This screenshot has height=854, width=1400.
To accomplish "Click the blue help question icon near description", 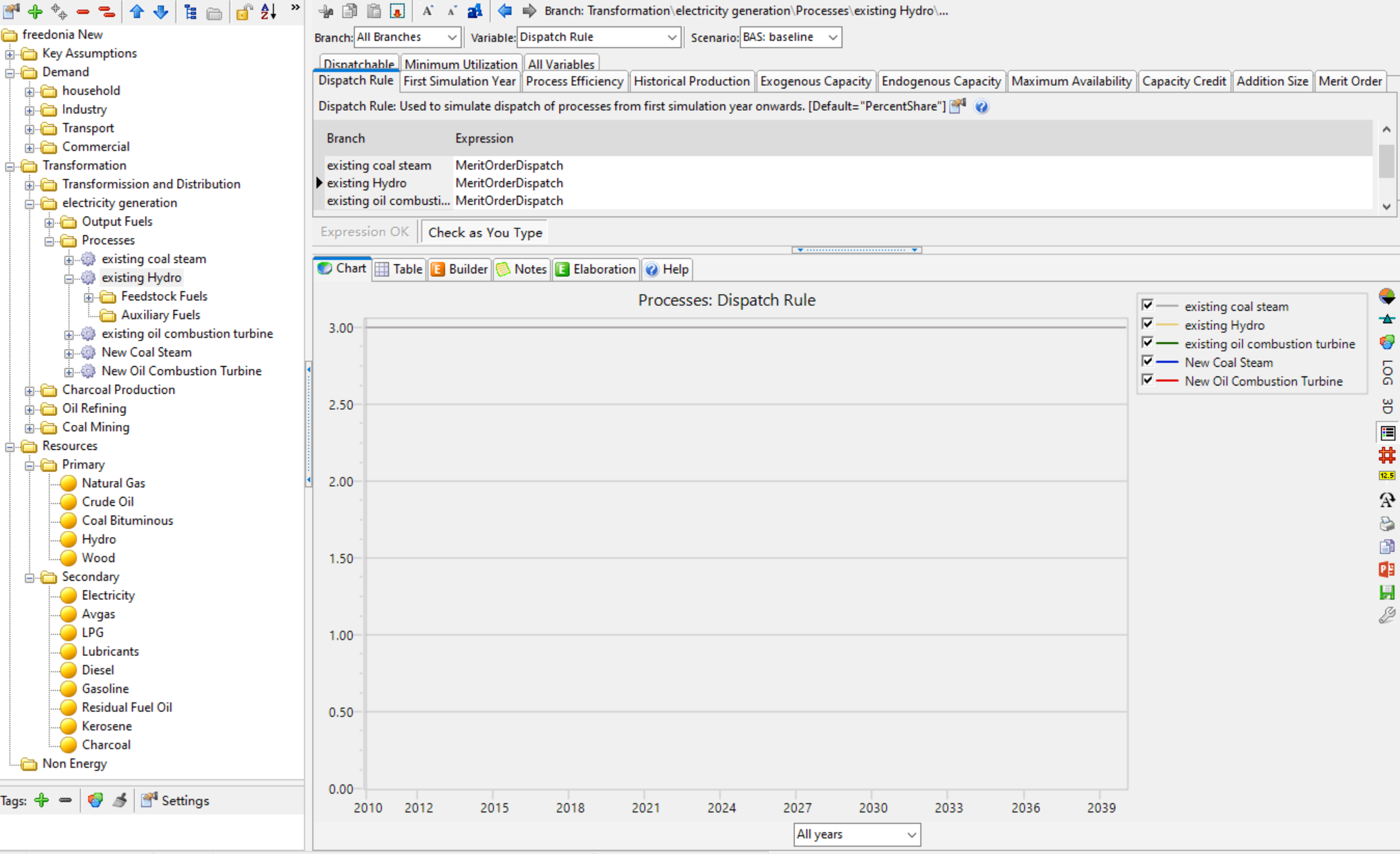I will coord(981,107).
